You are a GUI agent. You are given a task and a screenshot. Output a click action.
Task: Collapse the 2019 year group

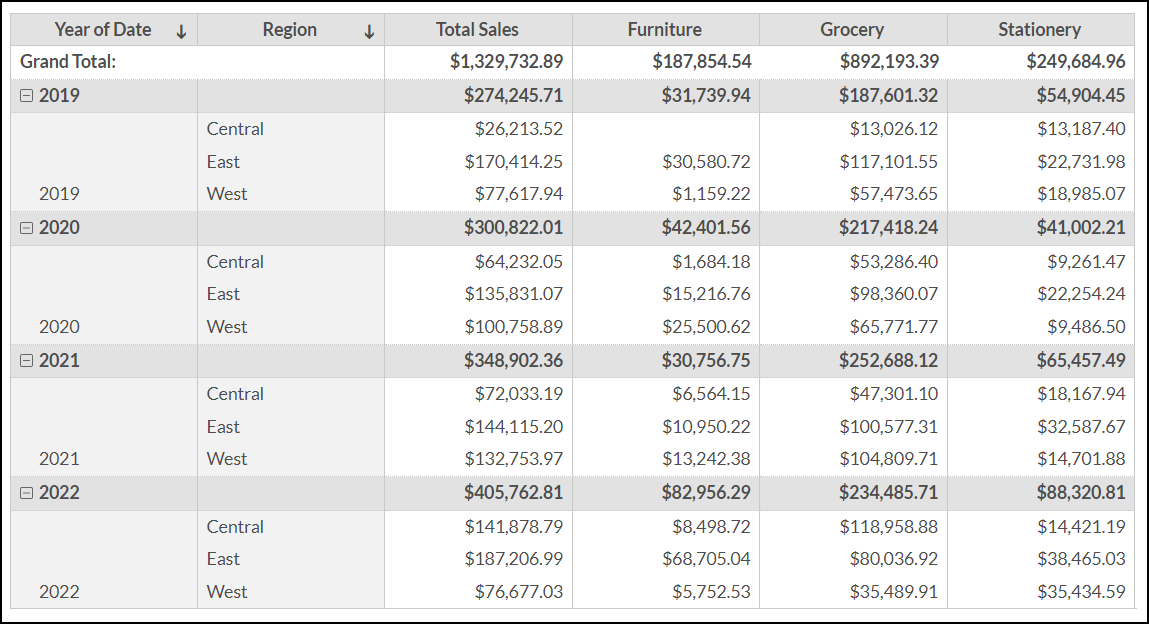pyautogui.click(x=27, y=96)
